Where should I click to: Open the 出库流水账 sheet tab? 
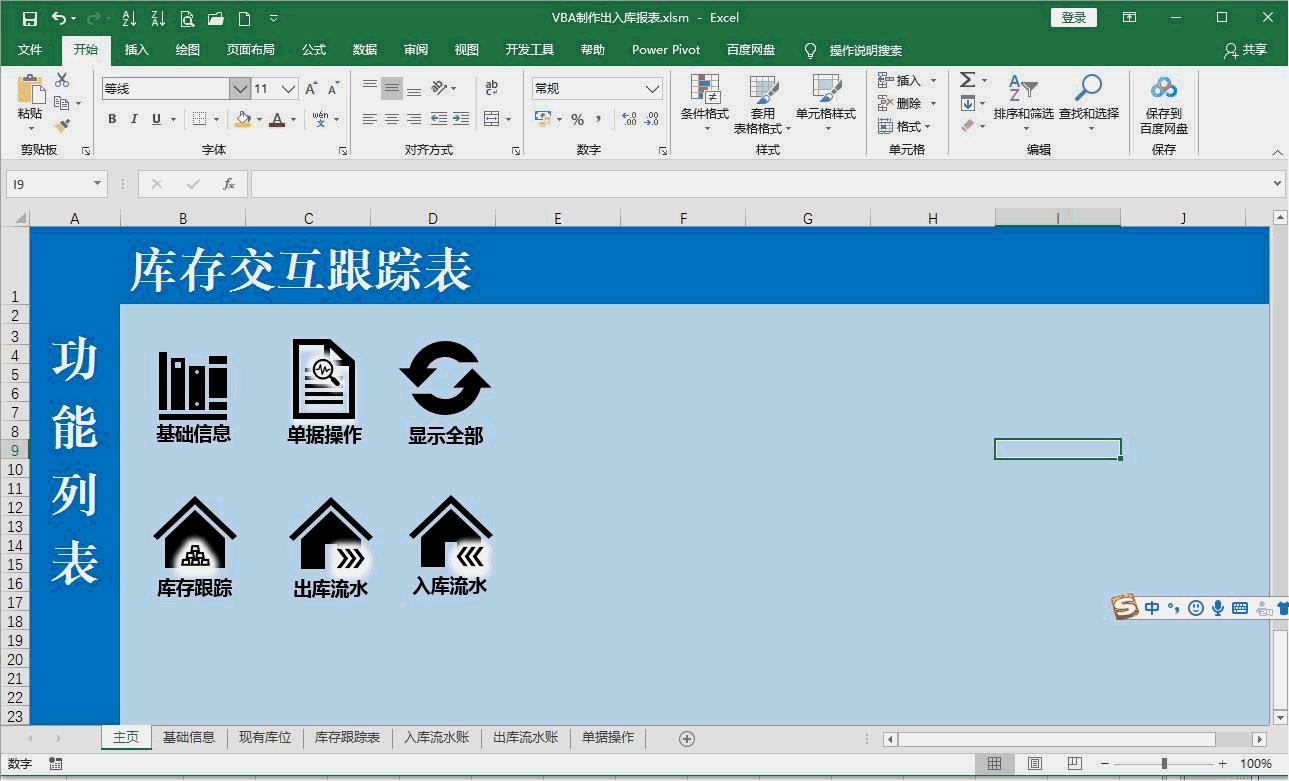coord(523,738)
